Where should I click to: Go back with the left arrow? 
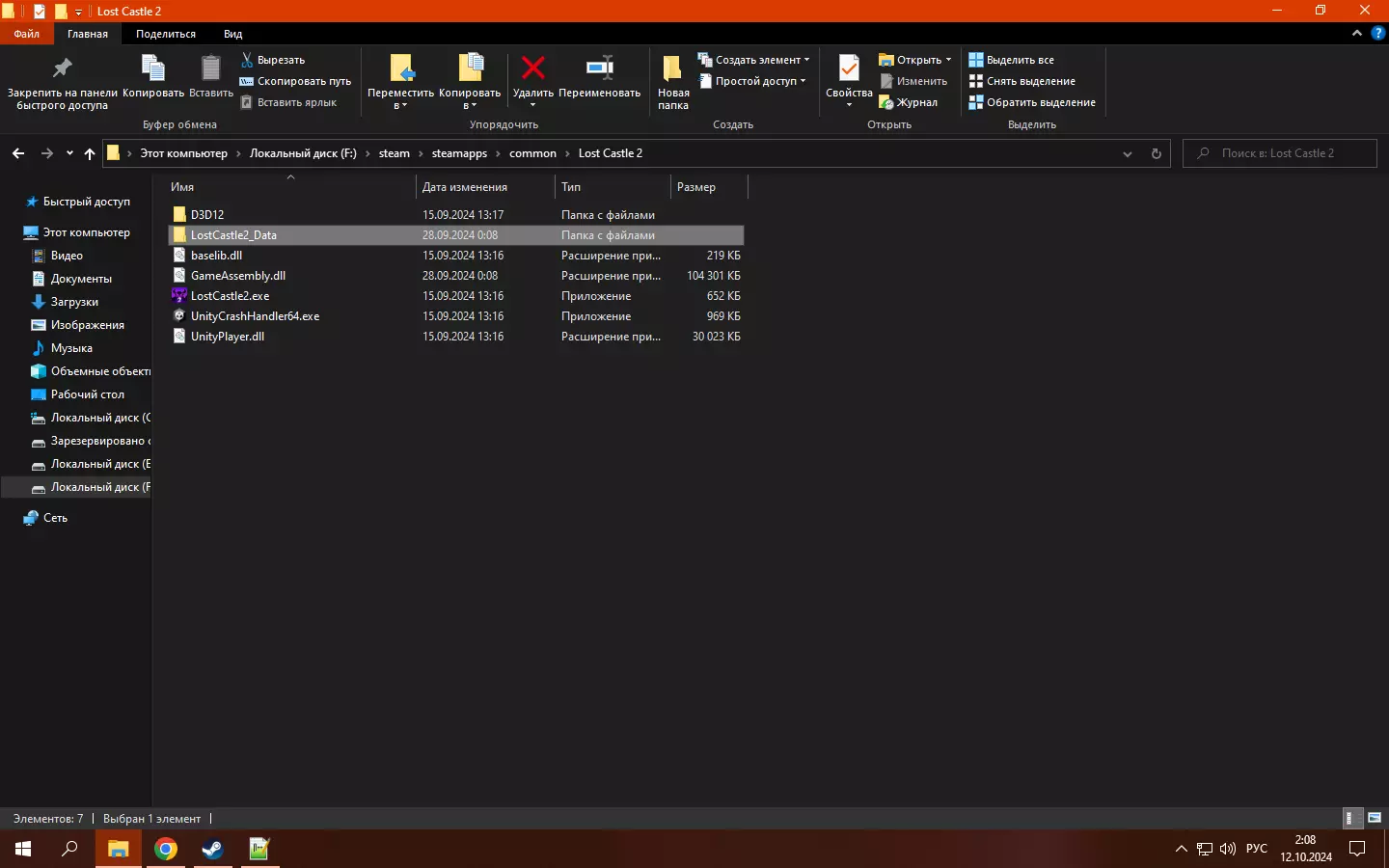[18, 153]
